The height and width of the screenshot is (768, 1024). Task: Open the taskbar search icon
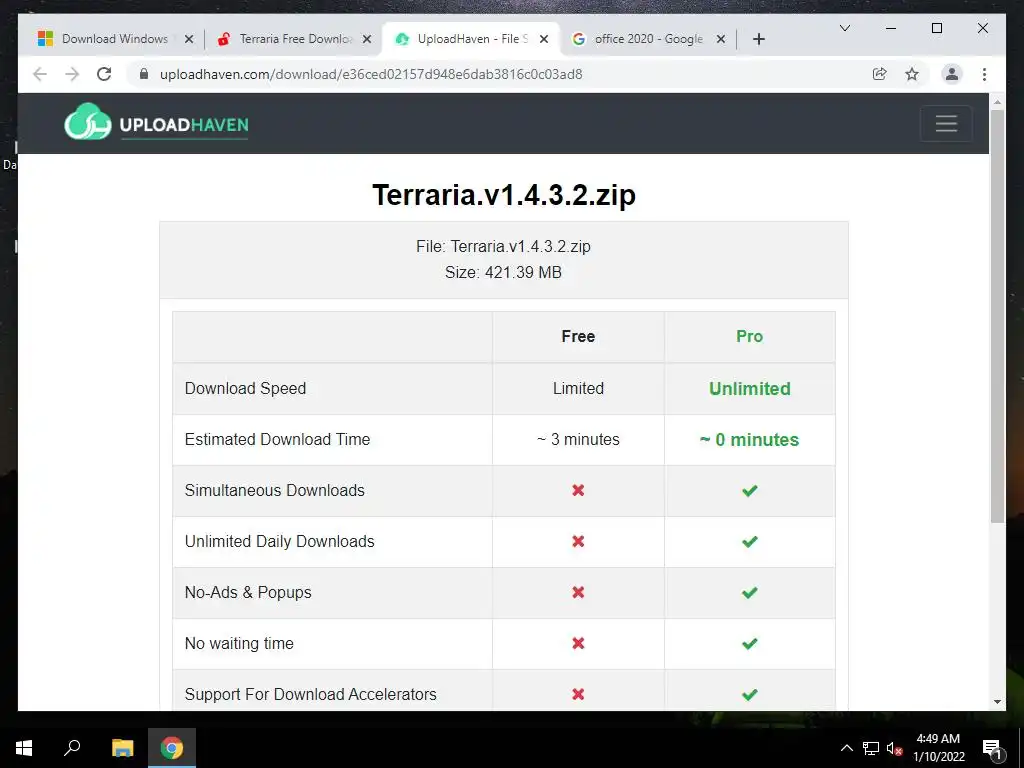click(72, 748)
